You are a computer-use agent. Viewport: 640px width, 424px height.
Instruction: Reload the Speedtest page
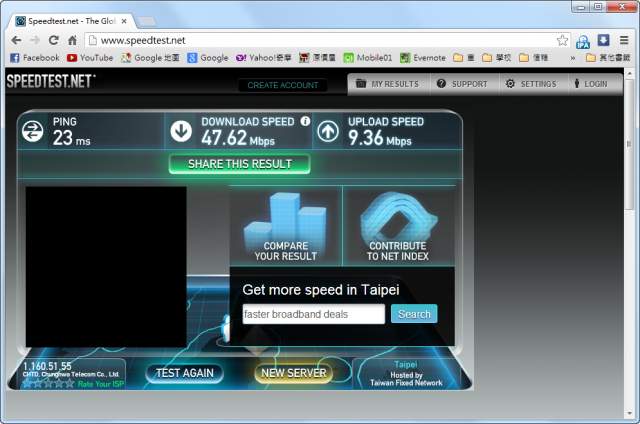coord(53,40)
